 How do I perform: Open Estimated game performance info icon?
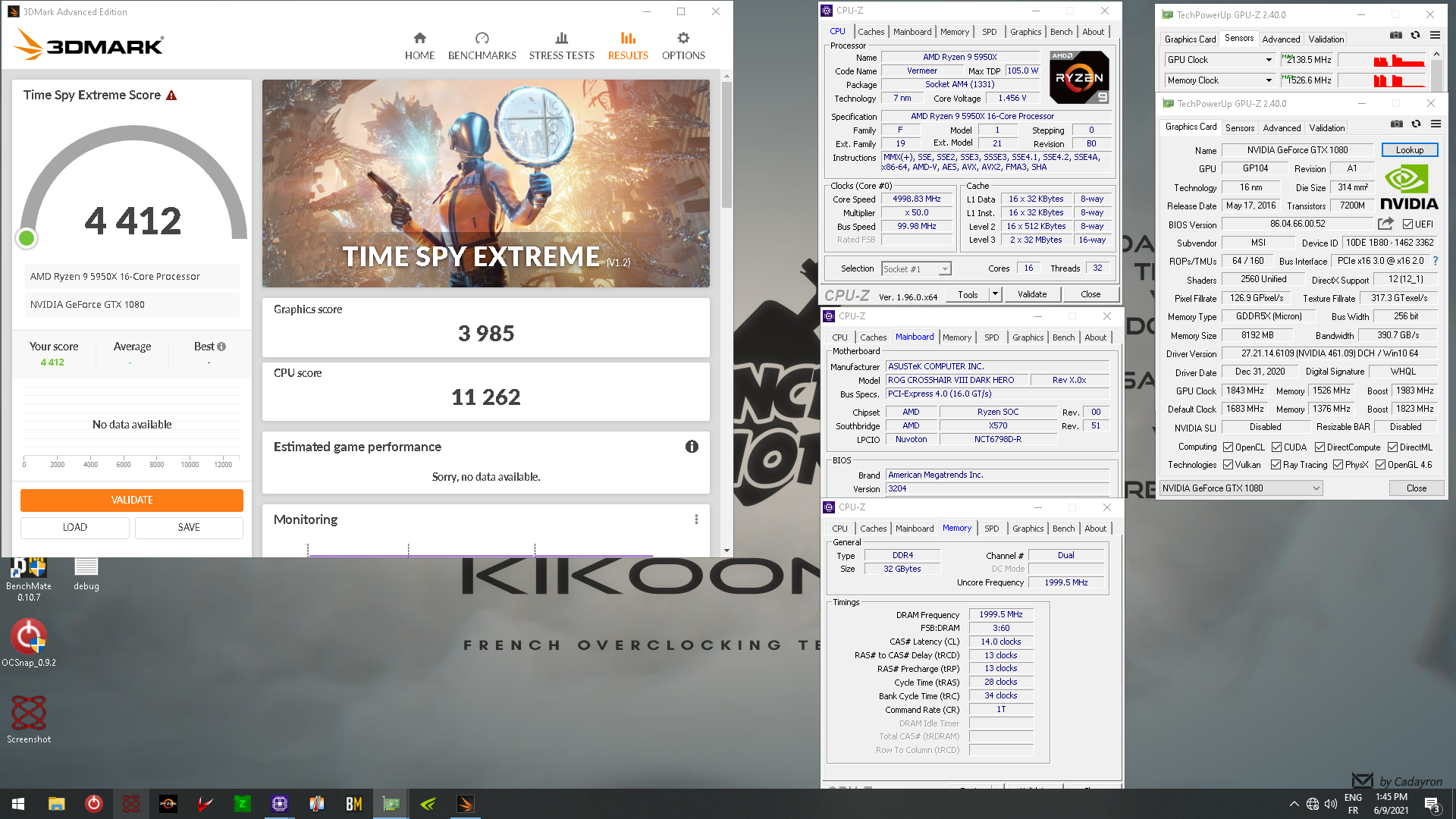(x=692, y=447)
